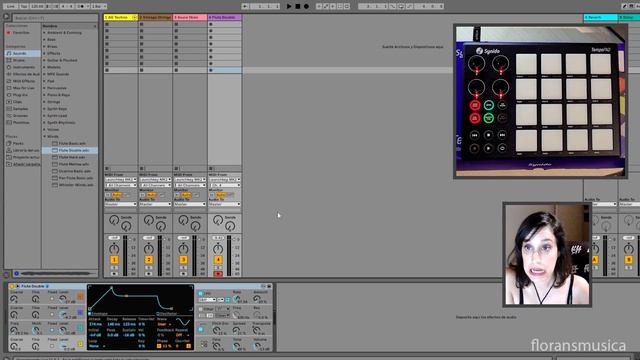Select the purple Flute Double track header

[x=224, y=18]
